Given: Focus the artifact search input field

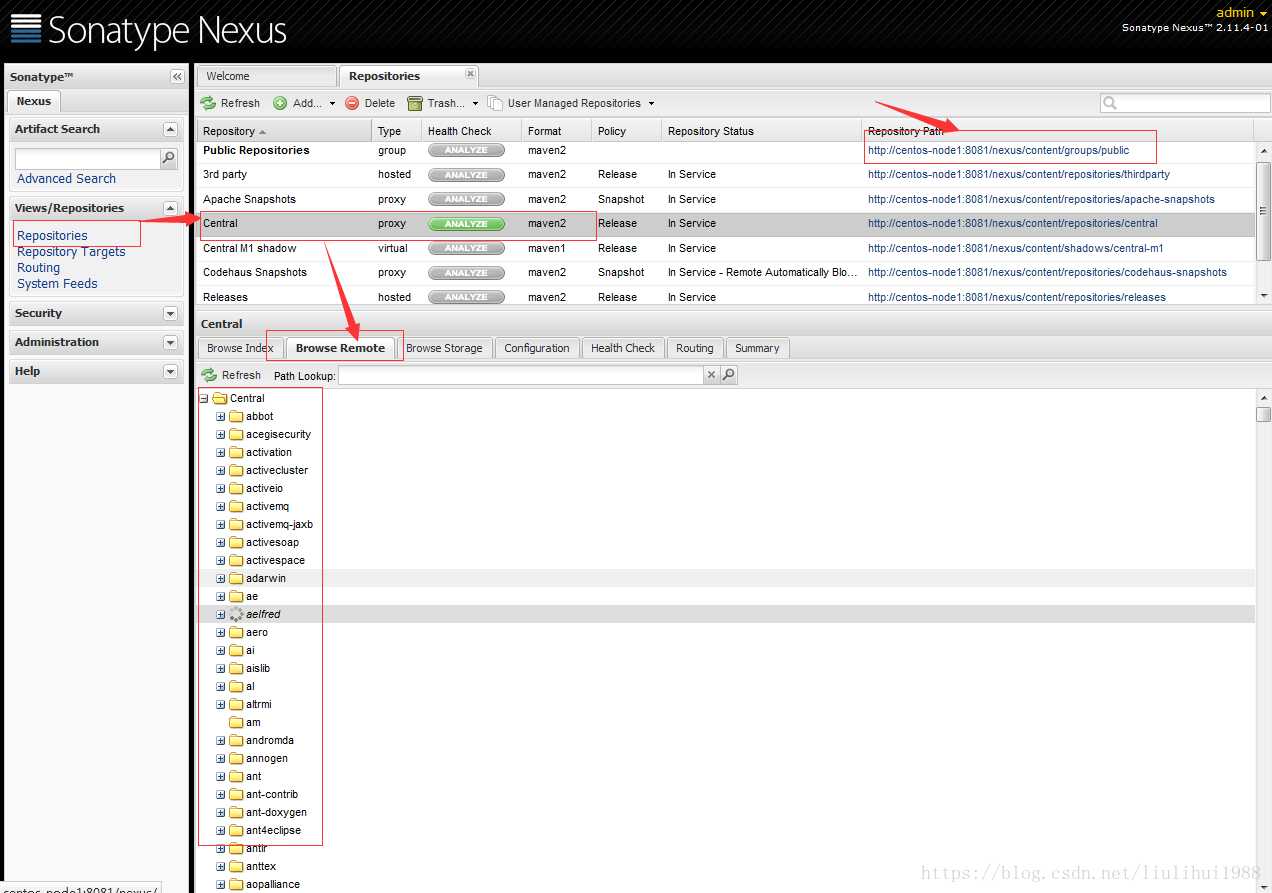Looking at the screenshot, I should click(x=88, y=158).
